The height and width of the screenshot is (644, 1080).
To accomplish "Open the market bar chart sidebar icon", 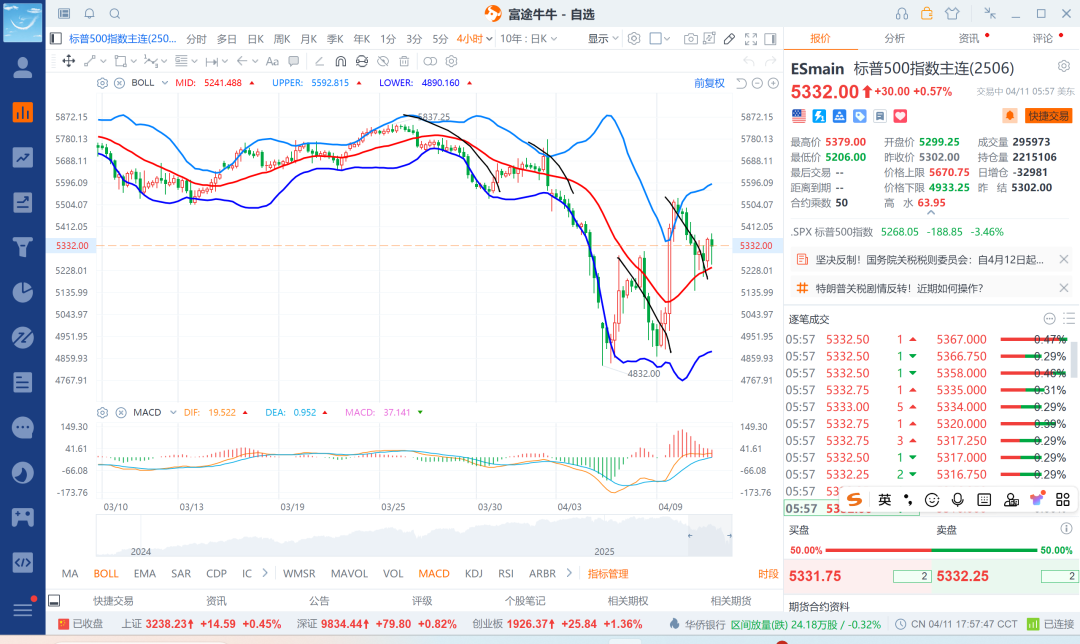I will click(23, 112).
